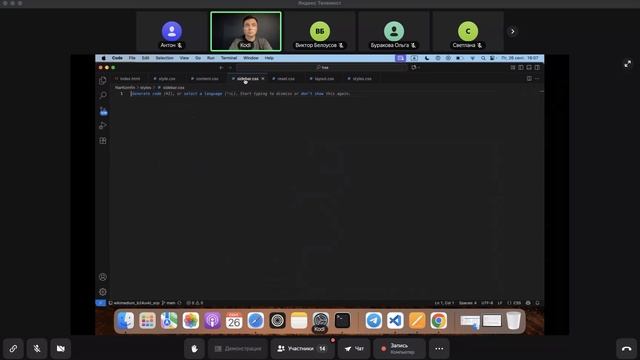Open Finder in the Dock
Screen dimensions: 640x360
[x=125, y=320]
